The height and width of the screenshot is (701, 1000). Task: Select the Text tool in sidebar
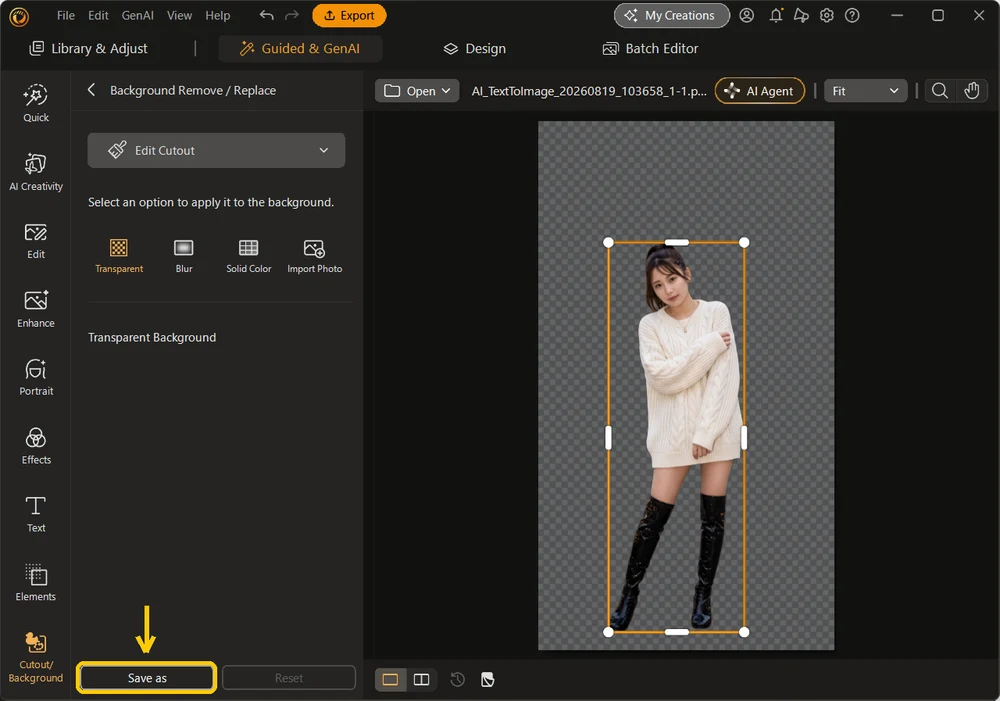pyautogui.click(x=36, y=515)
